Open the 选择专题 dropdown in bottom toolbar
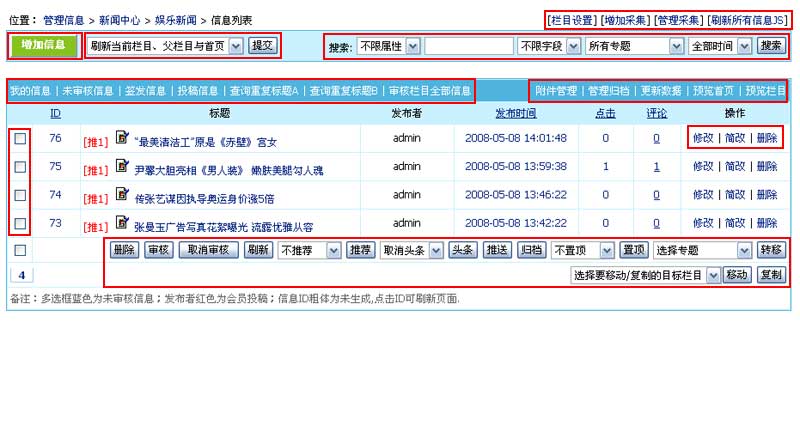 (x=702, y=250)
